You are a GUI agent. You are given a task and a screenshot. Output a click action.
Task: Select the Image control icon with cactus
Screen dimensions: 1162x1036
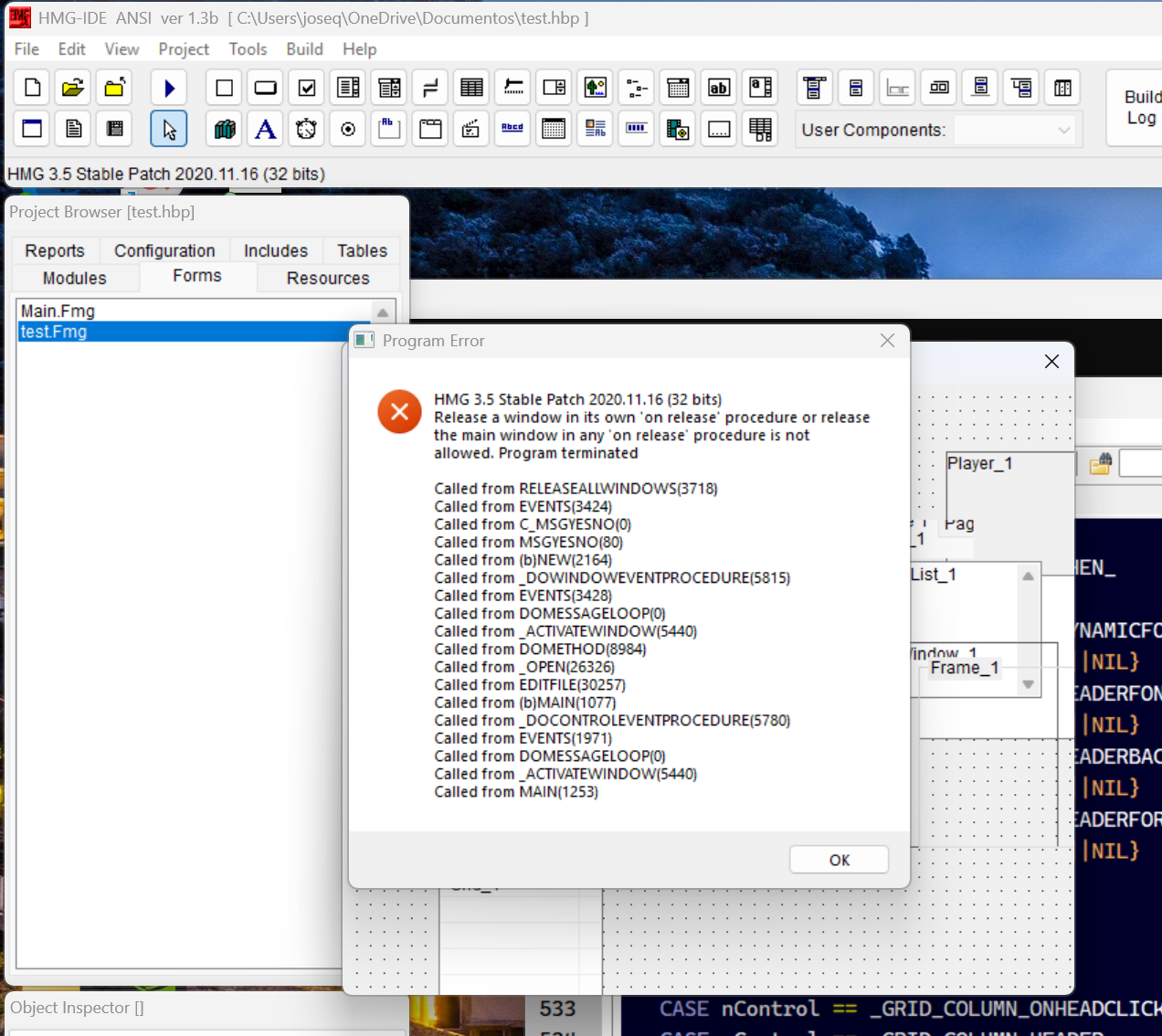point(596,88)
